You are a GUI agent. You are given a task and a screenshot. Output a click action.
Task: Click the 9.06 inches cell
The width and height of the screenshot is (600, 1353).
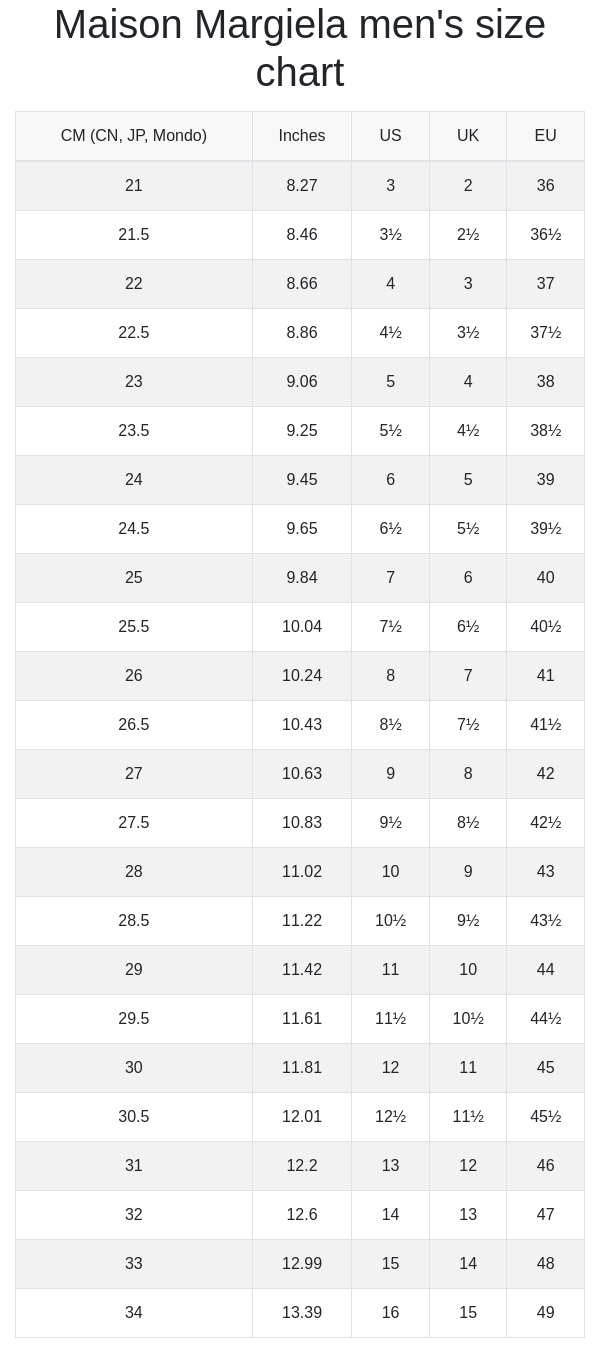pyautogui.click(x=302, y=381)
